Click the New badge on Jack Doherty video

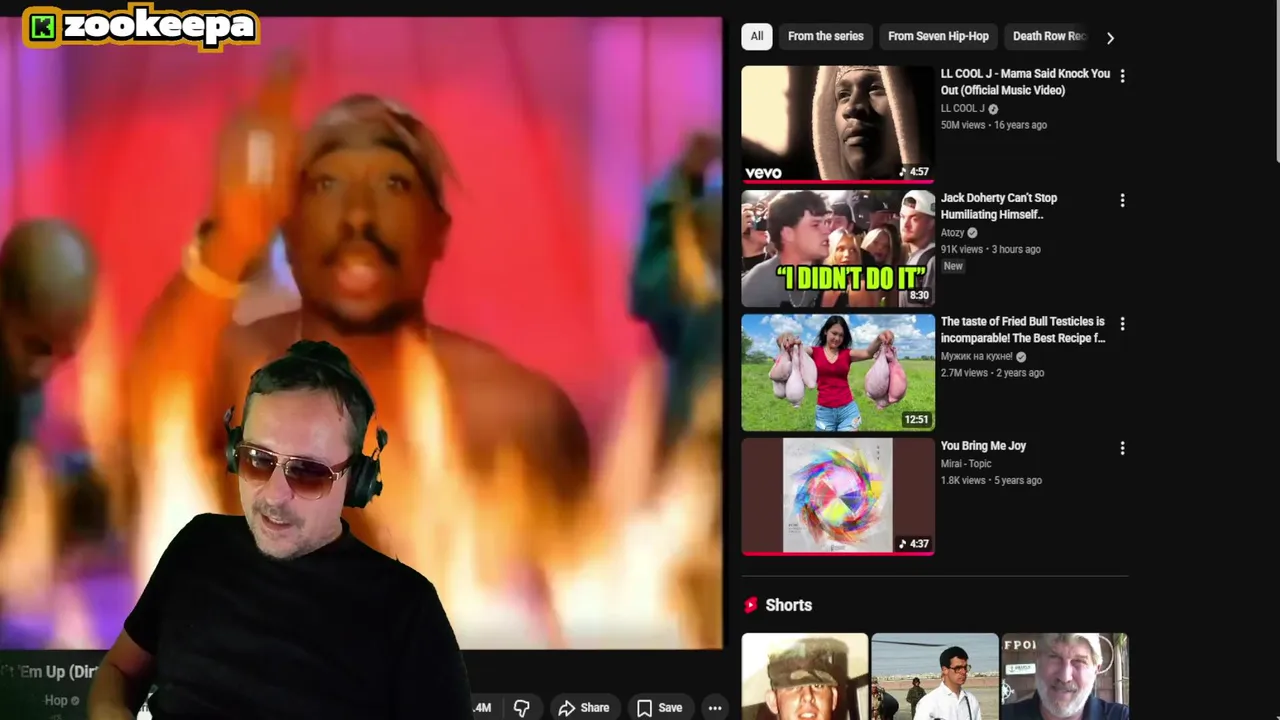coord(953,266)
